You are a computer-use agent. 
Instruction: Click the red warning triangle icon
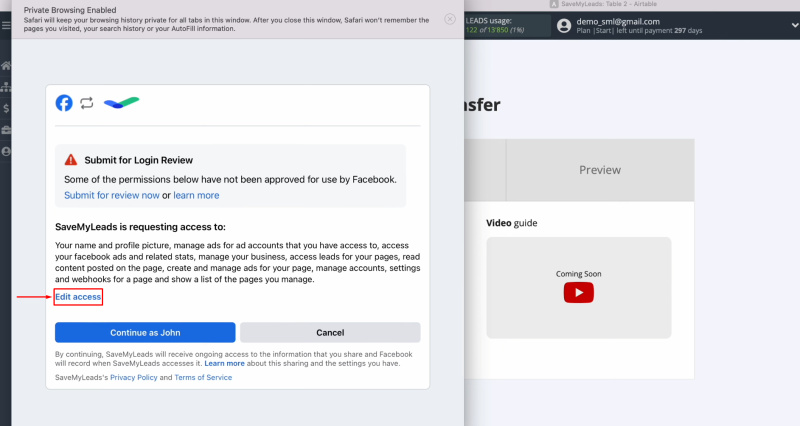[71, 160]
